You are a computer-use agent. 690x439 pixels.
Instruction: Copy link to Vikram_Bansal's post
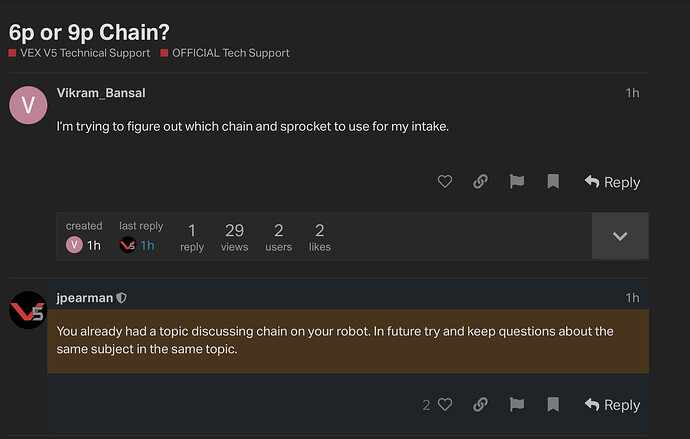coord(480,182)
